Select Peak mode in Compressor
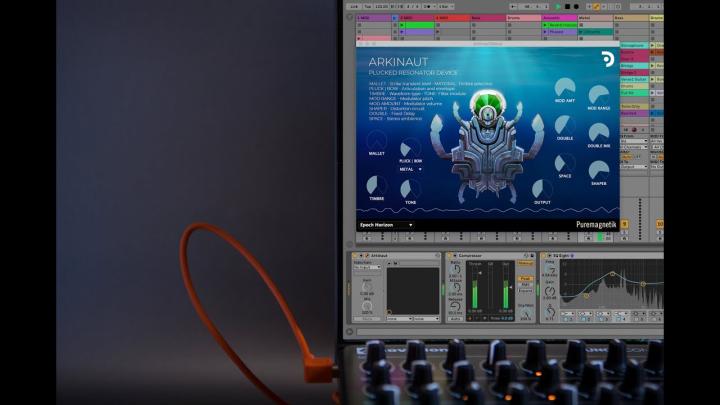 tap(525, 279)
